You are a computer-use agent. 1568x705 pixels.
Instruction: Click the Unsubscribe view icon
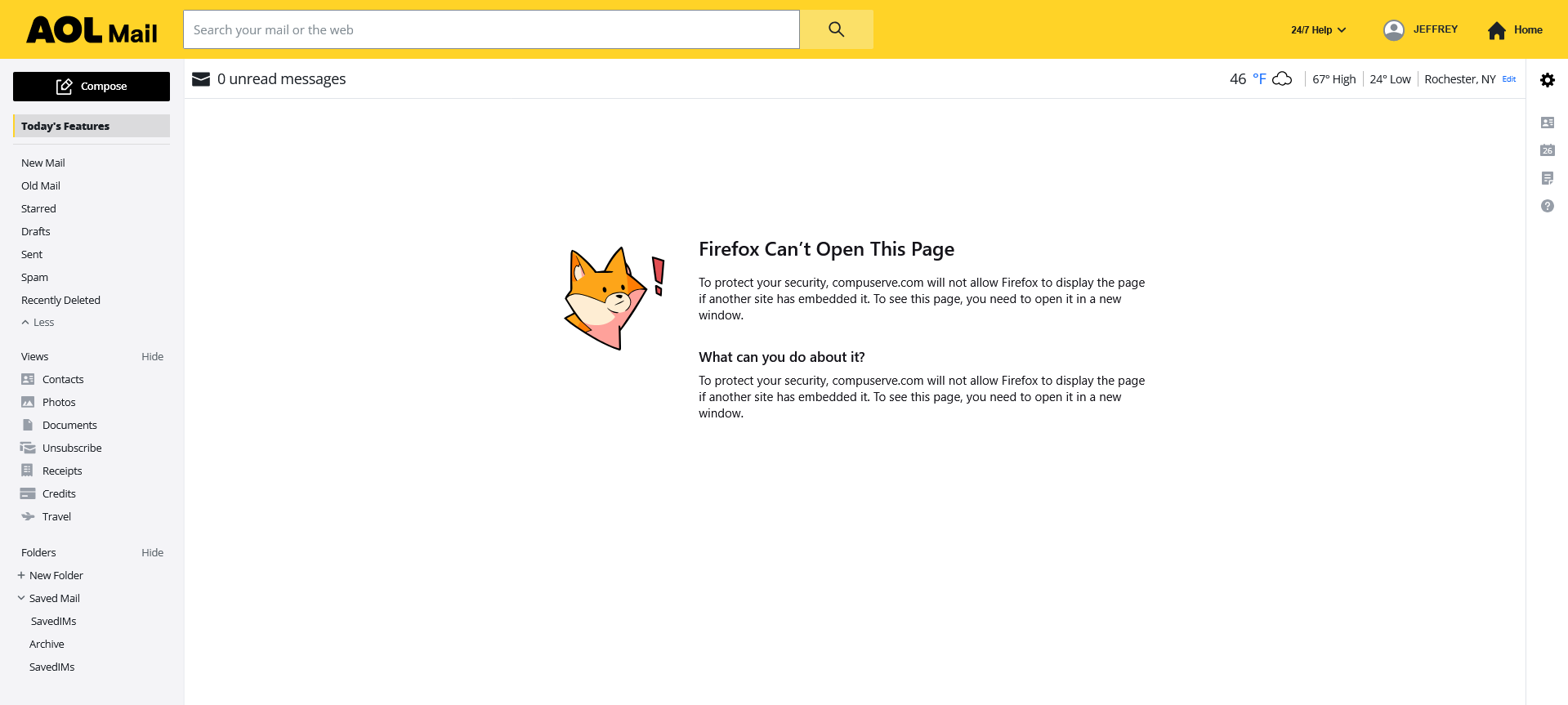(28, 448)
